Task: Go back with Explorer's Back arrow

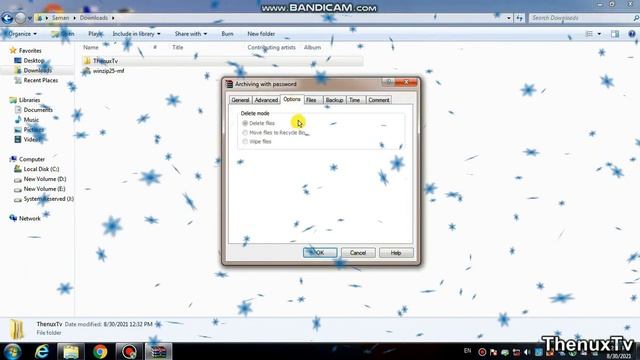Action: click(7, 18)
